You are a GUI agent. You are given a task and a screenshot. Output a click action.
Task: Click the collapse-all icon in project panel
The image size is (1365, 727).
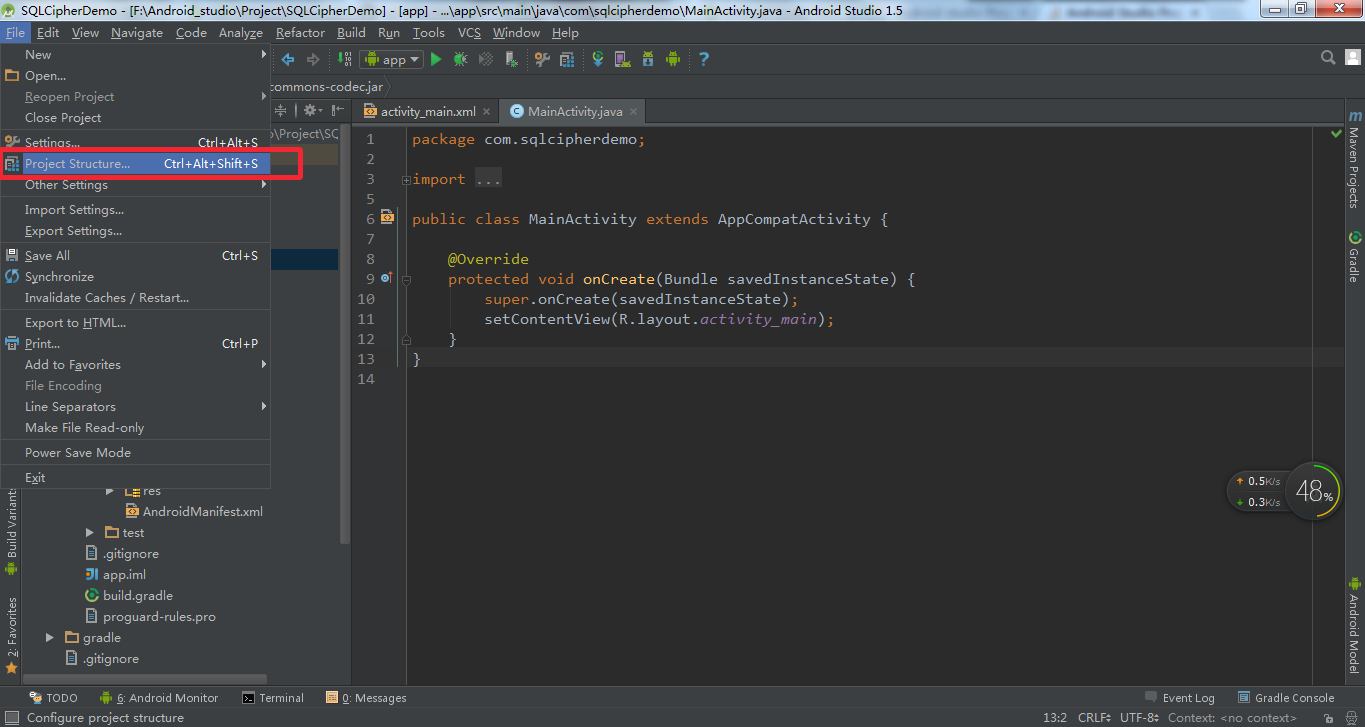(x=281, y=111)
